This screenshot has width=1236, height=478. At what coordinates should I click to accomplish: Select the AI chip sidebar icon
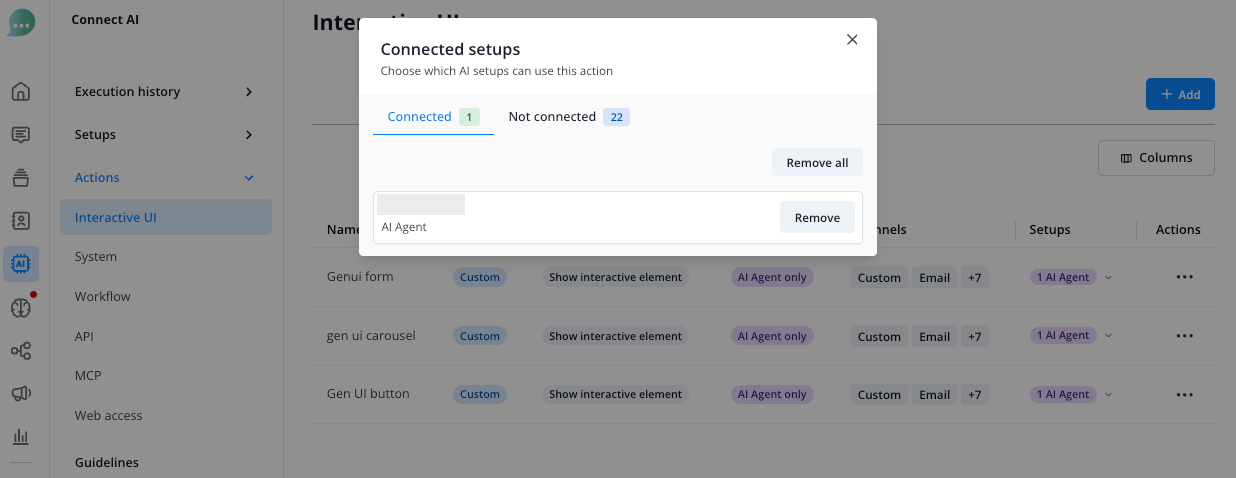(20, 264)
